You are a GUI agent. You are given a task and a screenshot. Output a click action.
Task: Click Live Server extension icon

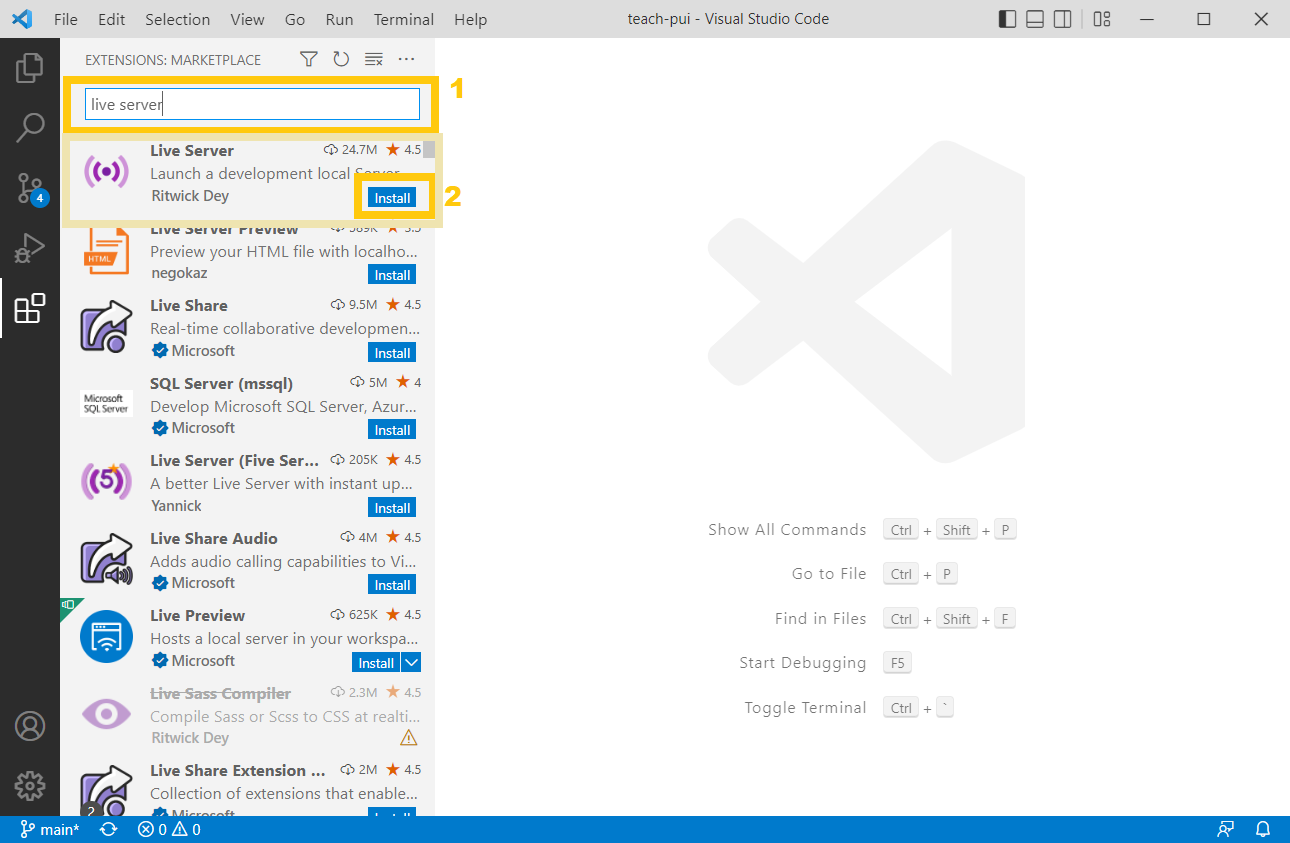click(106, 172)
